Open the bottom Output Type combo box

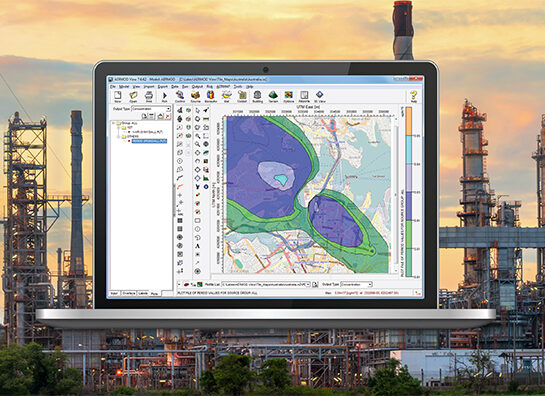tap(356, 284)
